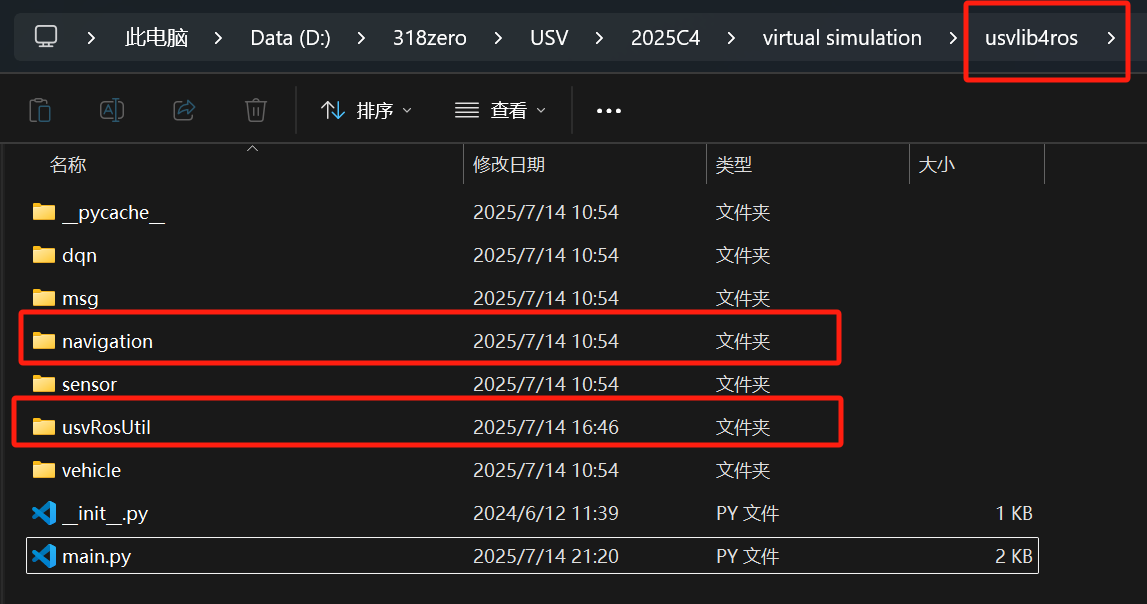Open the three-dot more options menu

point(609,110)
